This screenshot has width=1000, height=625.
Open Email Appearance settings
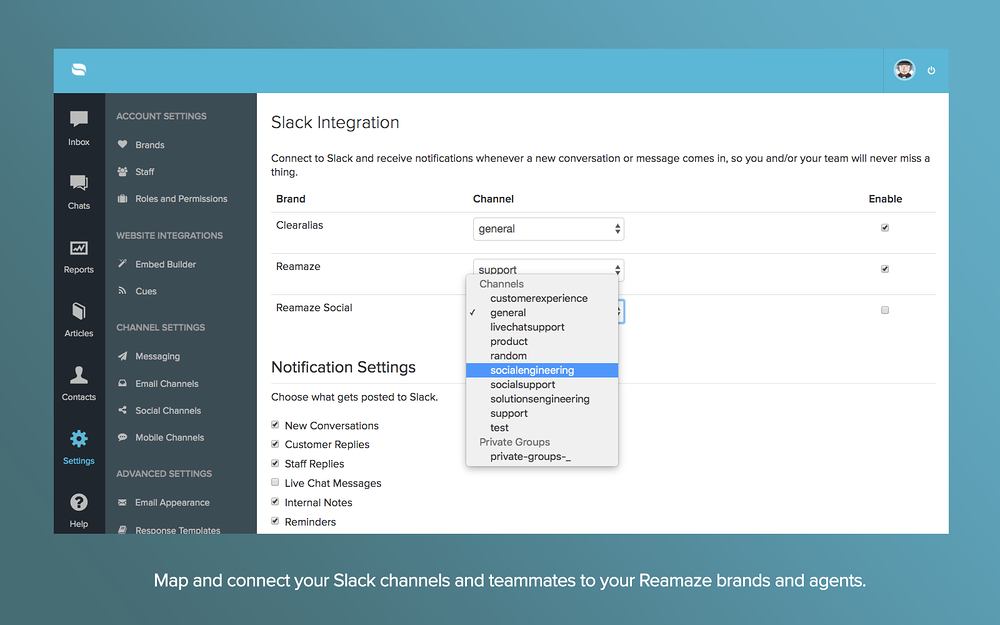(172, 503)
